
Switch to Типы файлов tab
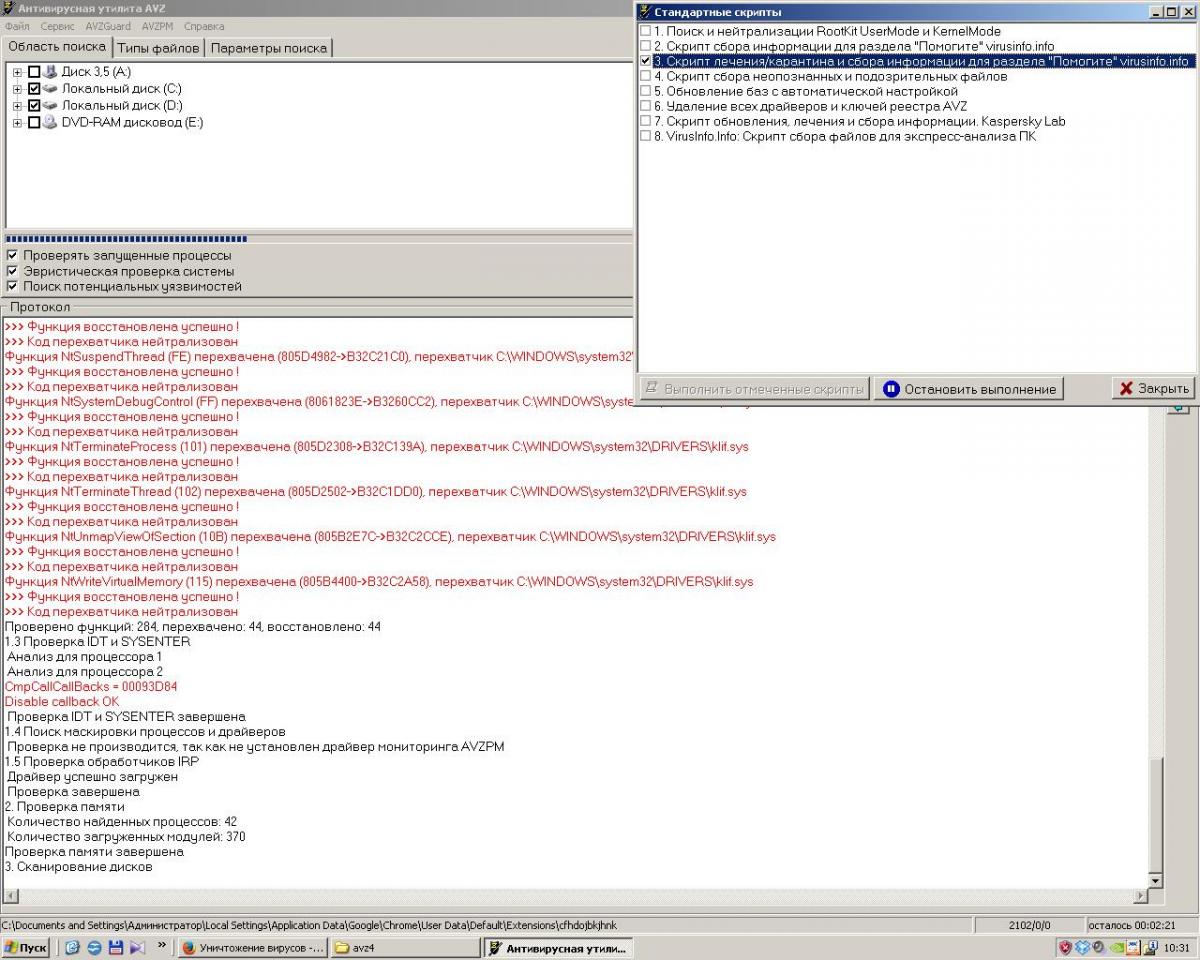(158, 48)
